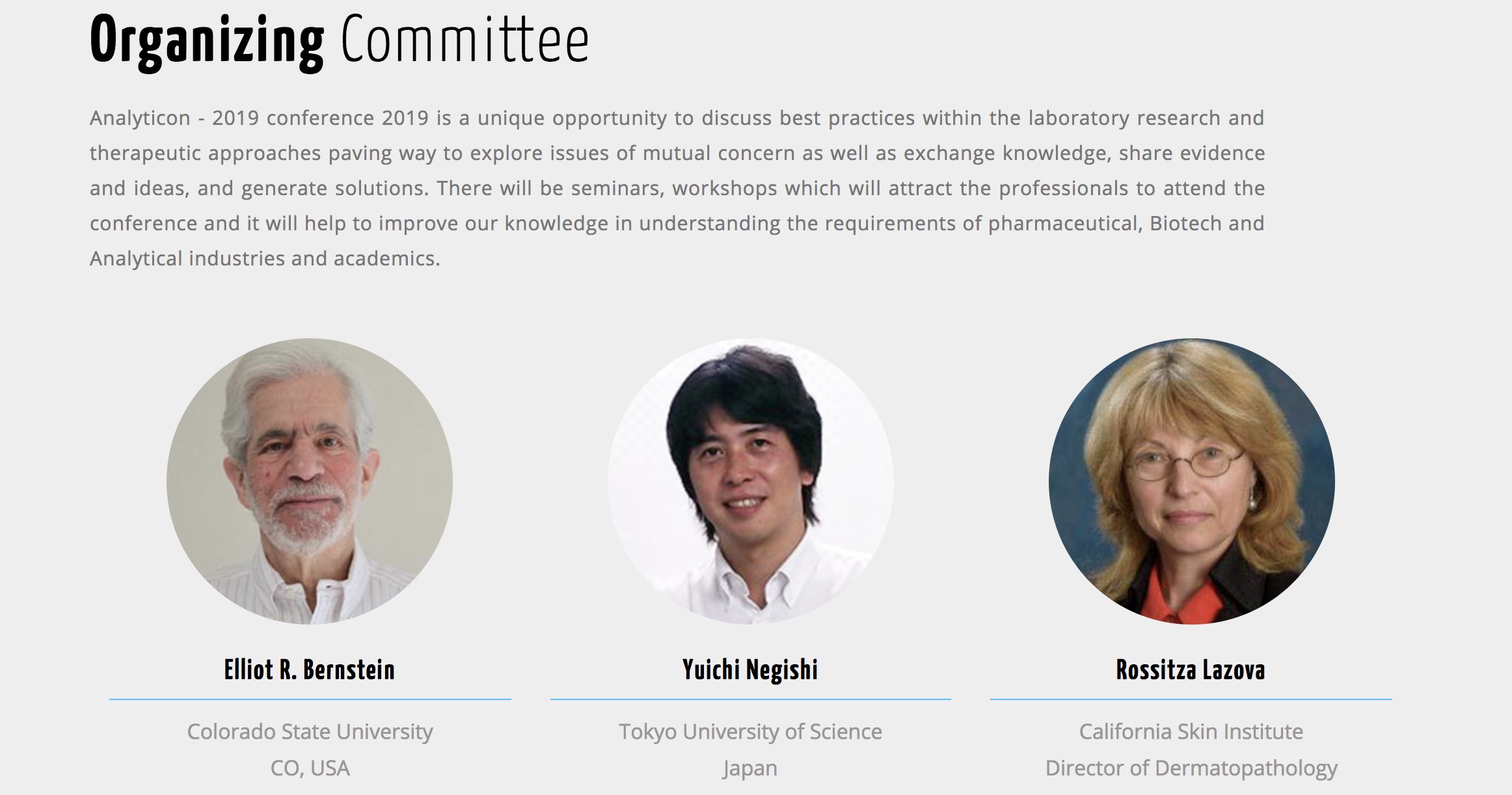
Task: Click the paragraph's last line about Analytical industries
Action: (x=265, y=259)
